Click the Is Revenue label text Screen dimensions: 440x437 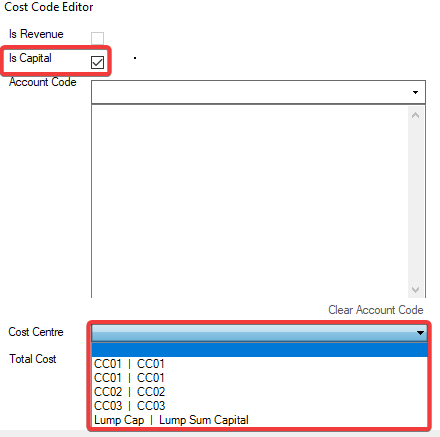click(36, 34)
